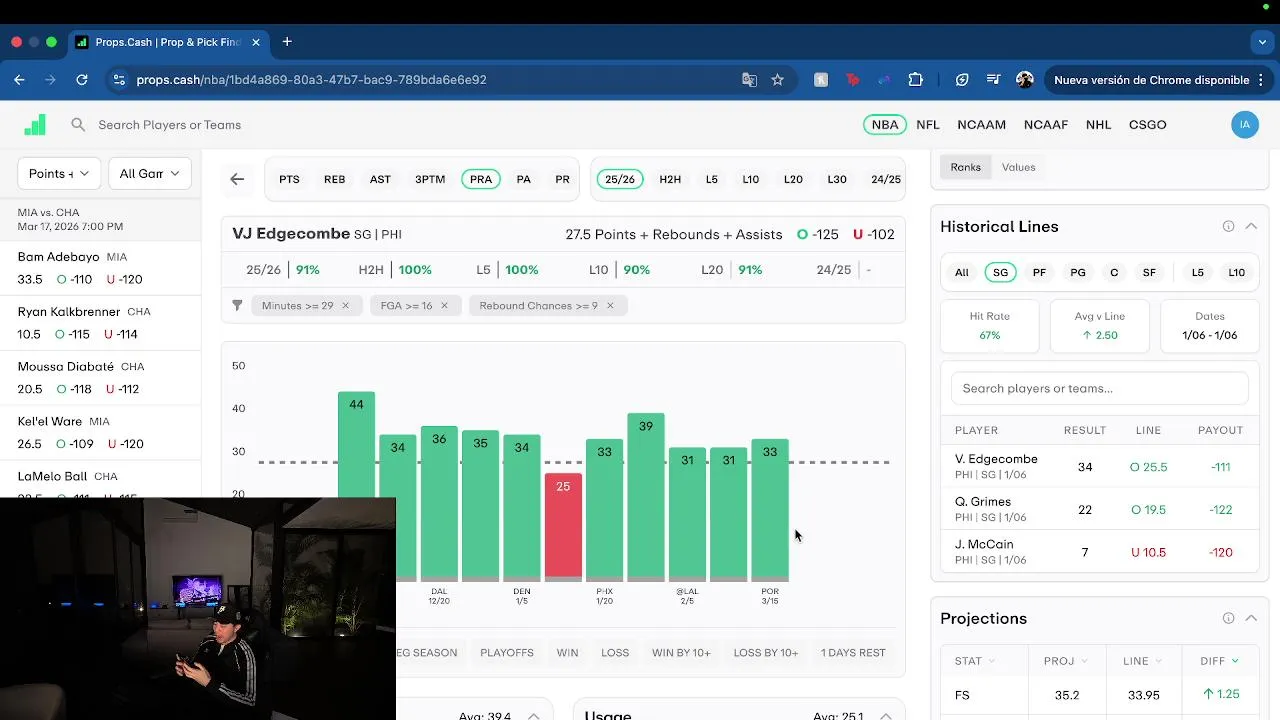Remove the Rebound Chances >= 9 filter

click(610, 305)
